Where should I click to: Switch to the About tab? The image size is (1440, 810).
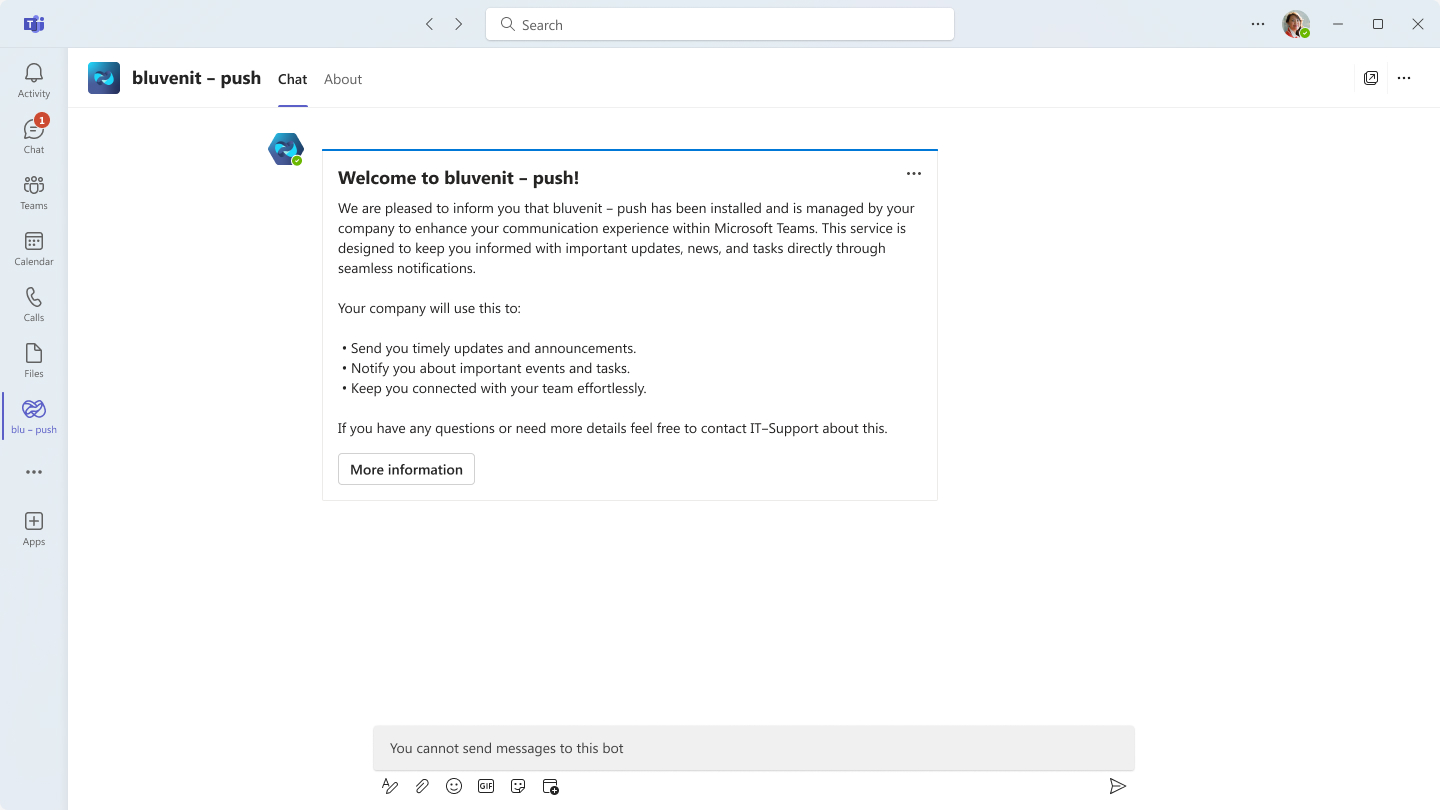coord(343,79)
